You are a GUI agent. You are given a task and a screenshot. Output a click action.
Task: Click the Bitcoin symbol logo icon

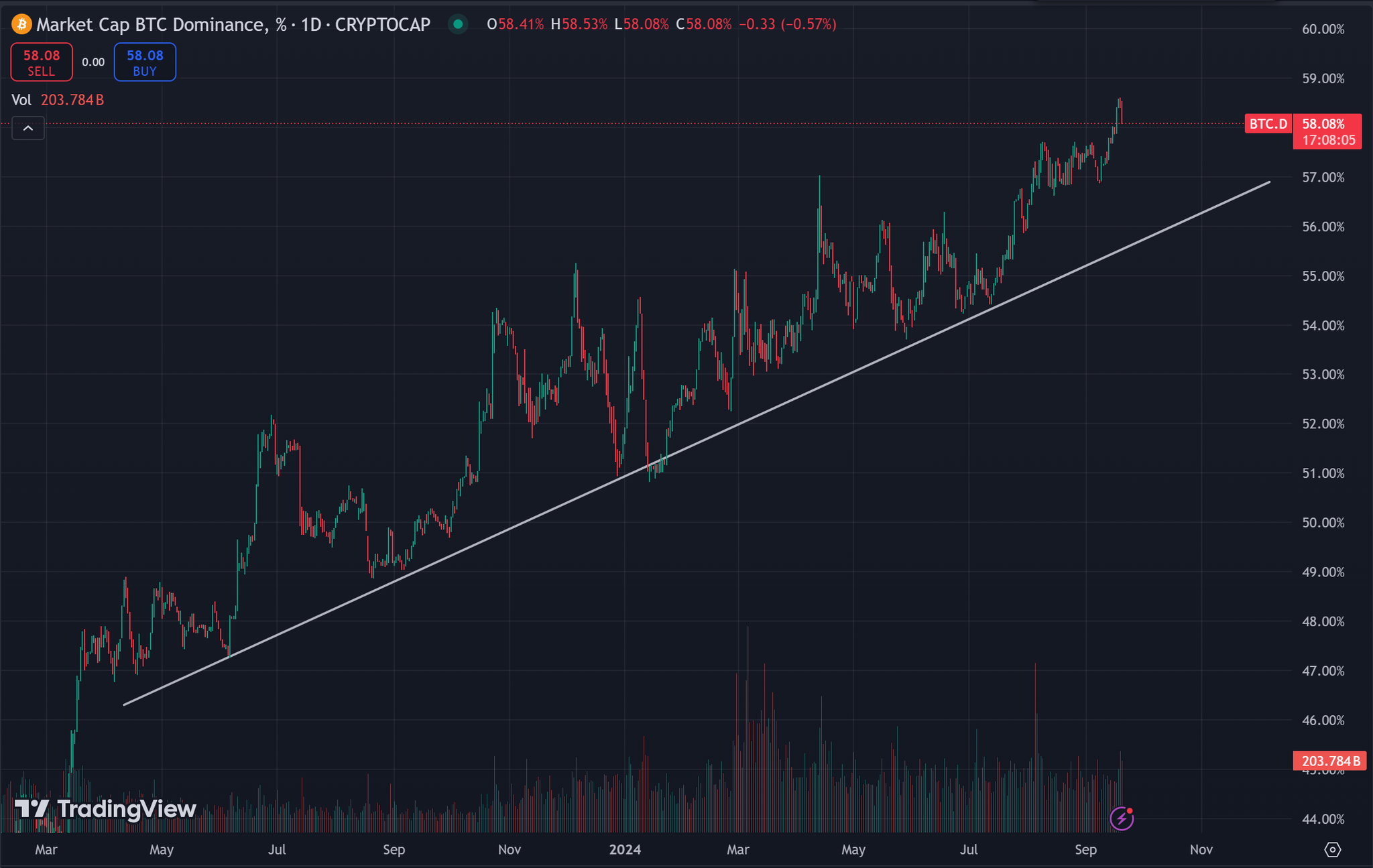pyautogui.click(x=22, y=25)
